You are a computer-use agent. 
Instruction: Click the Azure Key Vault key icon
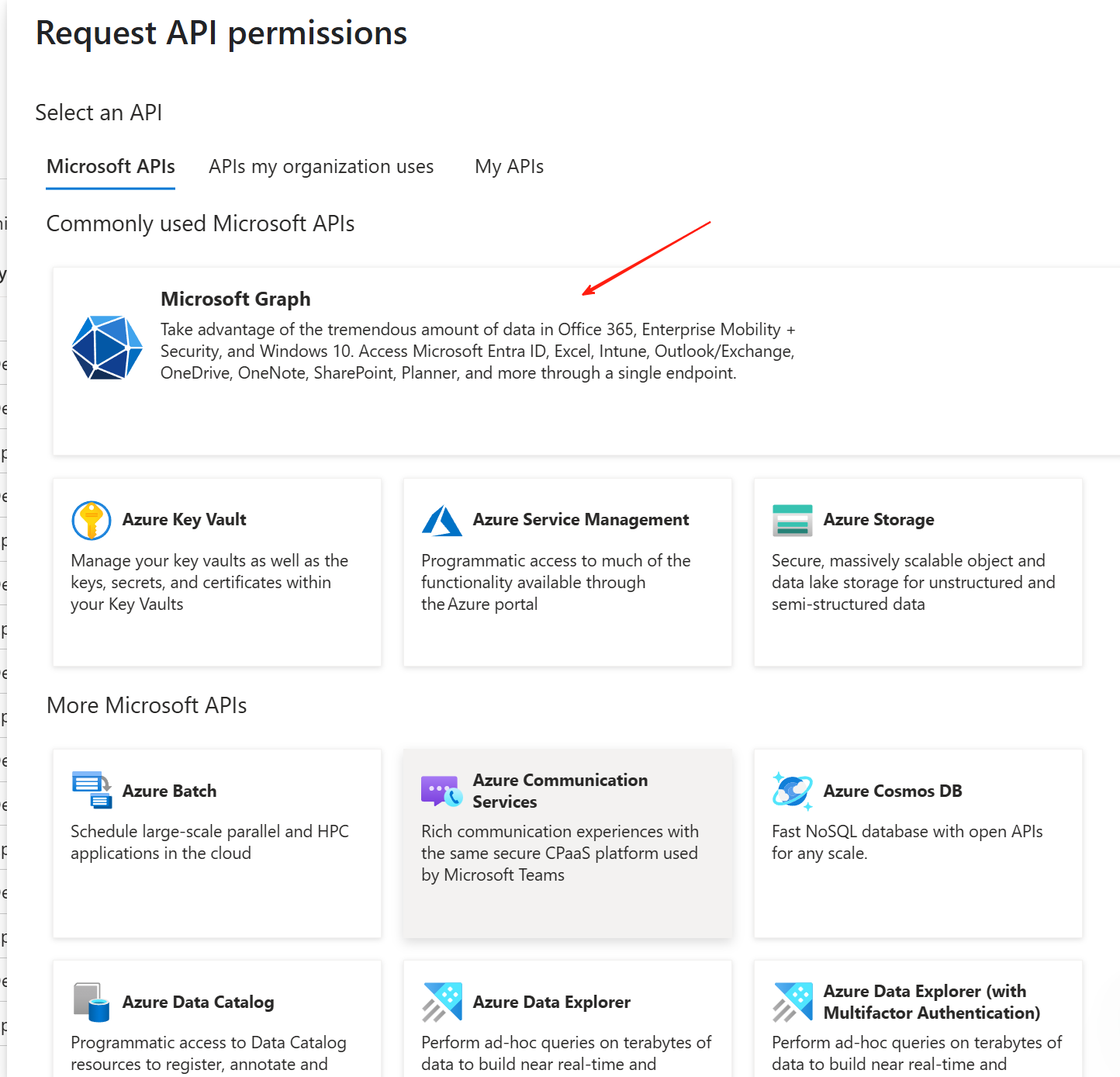[92, 520]
